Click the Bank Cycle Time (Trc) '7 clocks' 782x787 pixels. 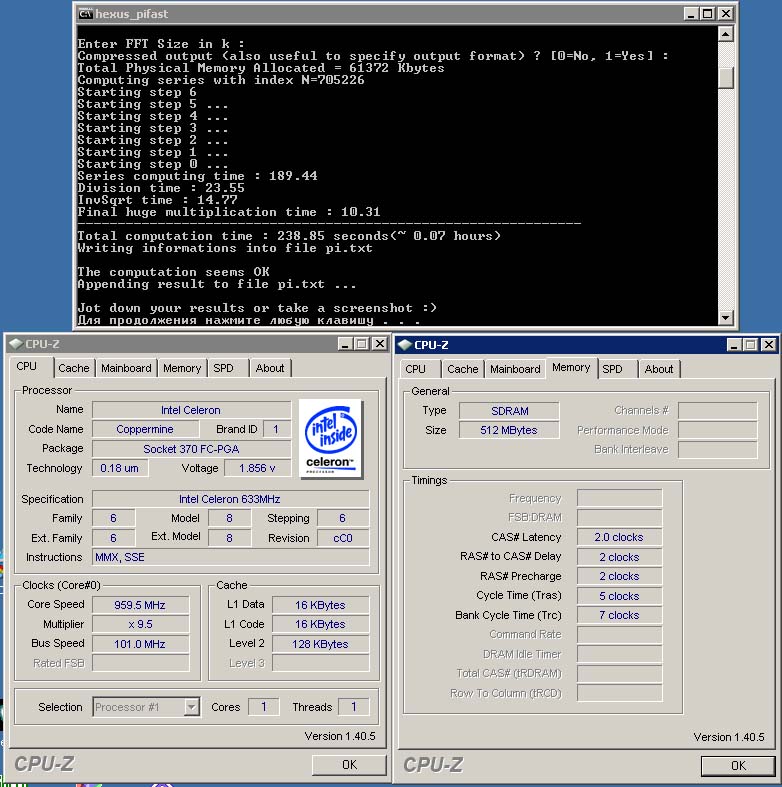click(x=619, y=615)
